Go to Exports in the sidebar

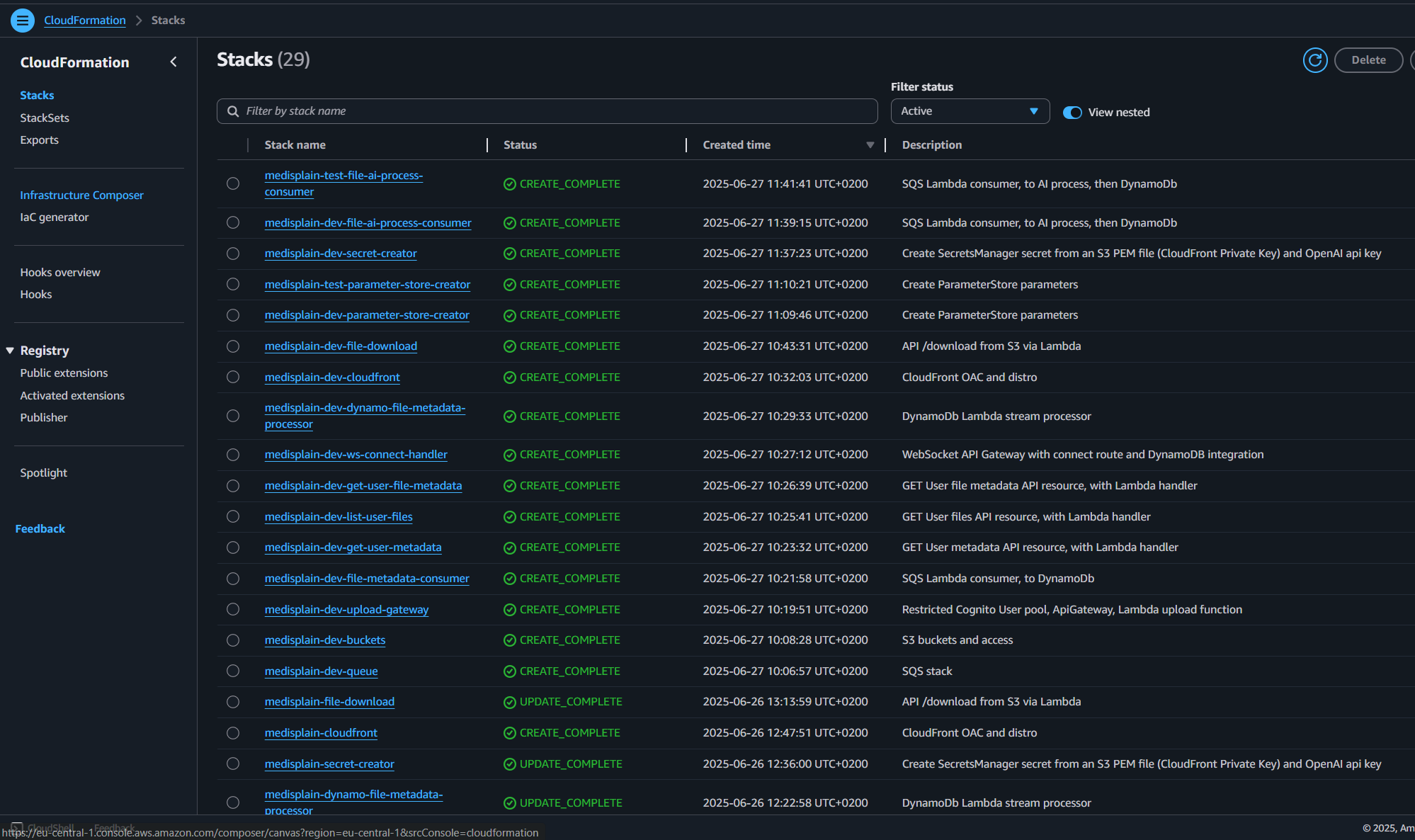tap(40, 140)
